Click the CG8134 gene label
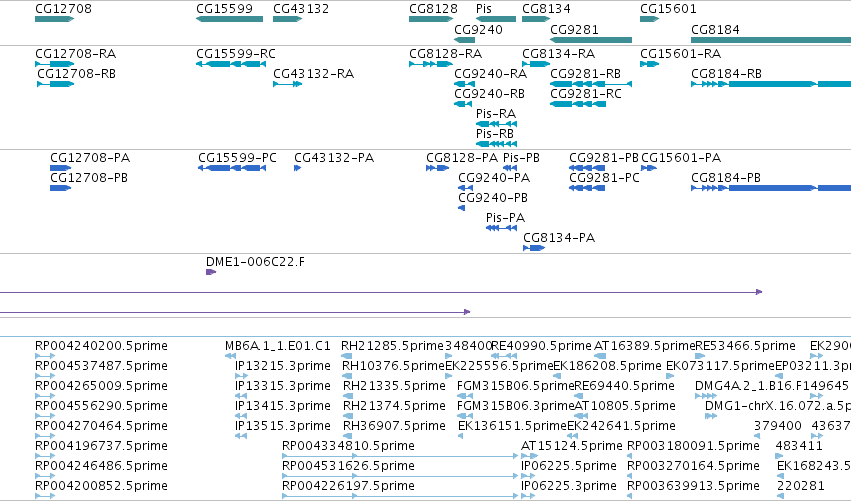The image size is (851, 501). (546, 9)
